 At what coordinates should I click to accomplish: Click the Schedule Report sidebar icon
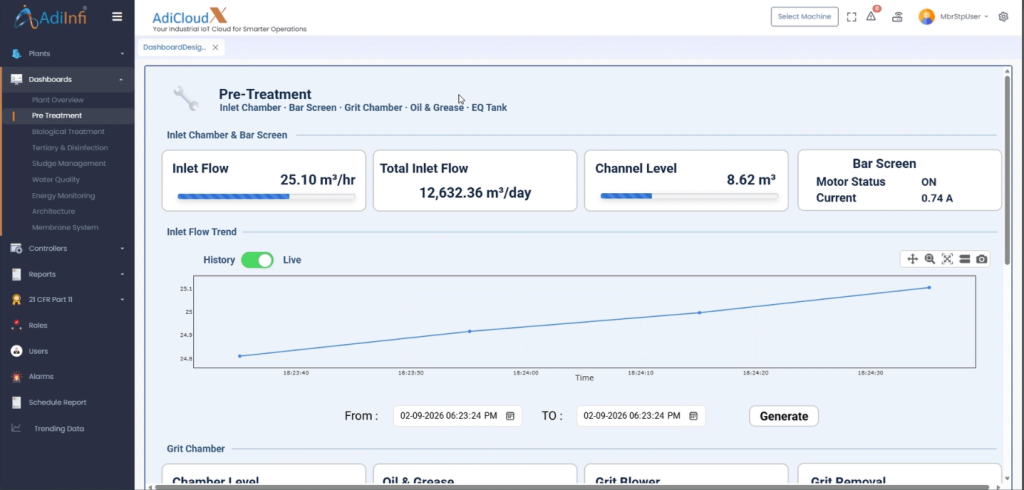[16, 402]
